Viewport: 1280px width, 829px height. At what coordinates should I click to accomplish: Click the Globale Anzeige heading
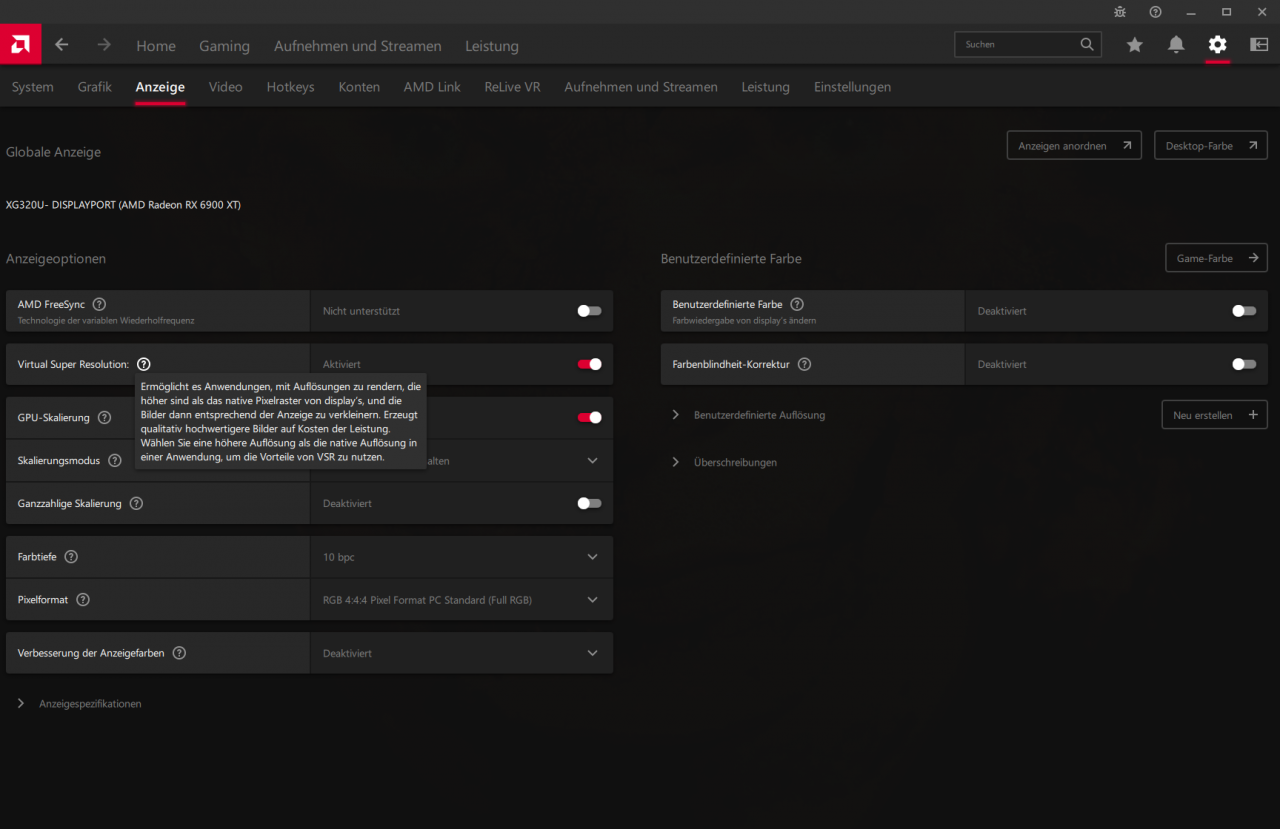[53, 152]
